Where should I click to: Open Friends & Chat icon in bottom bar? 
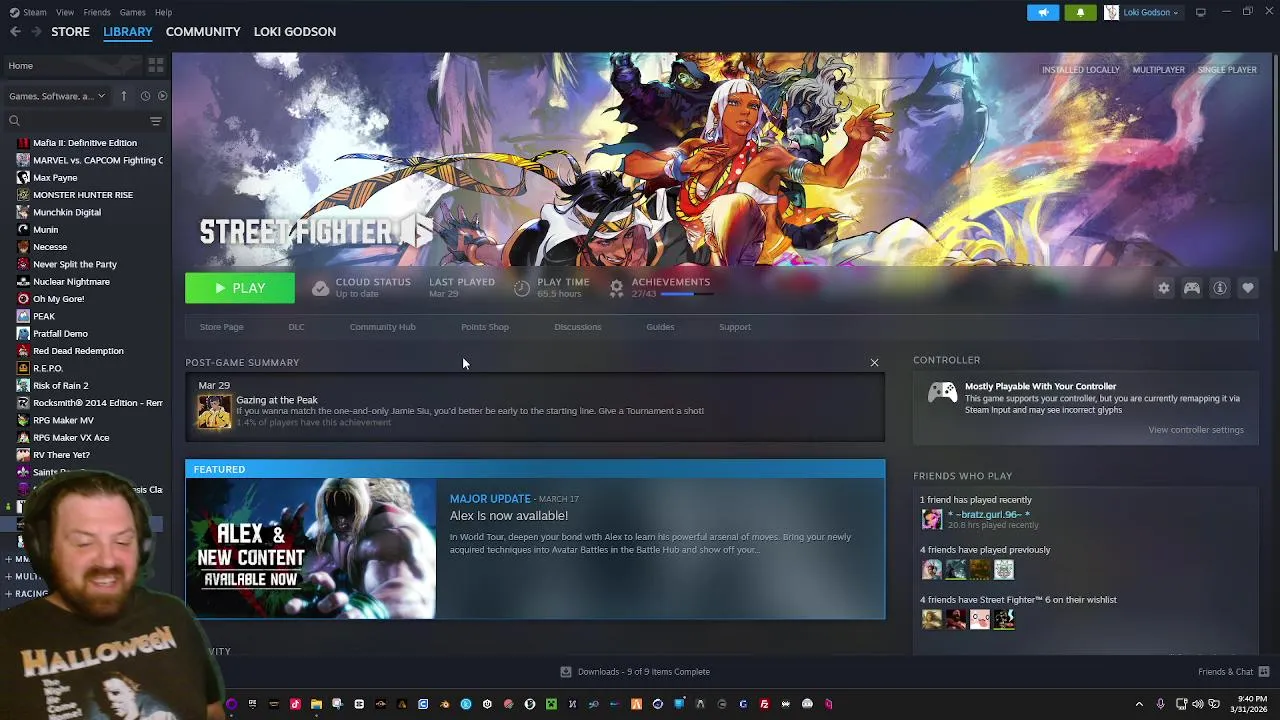tap(1264, 672)
